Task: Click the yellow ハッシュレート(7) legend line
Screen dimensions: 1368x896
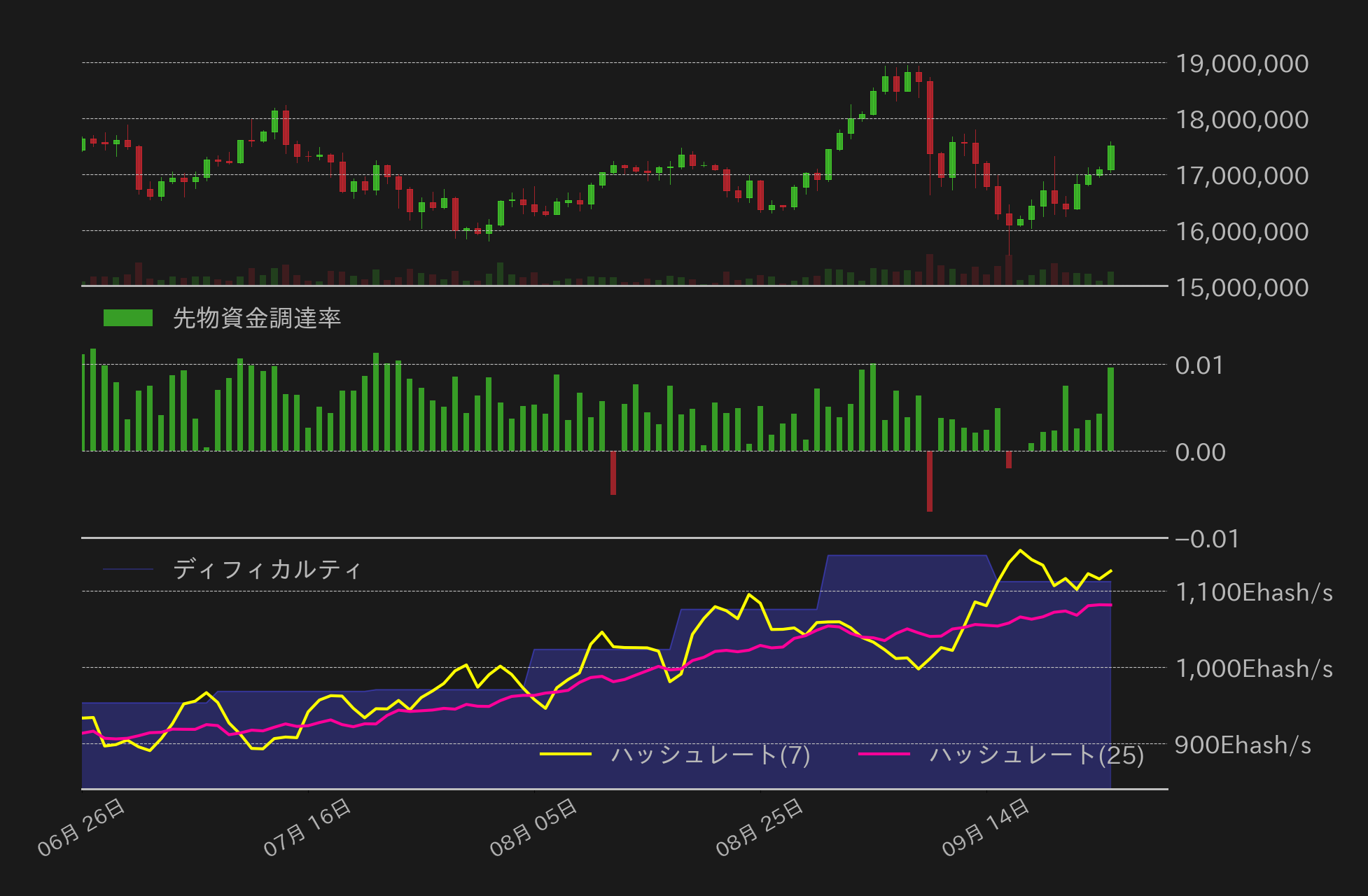Action: (x=566, y=754)
